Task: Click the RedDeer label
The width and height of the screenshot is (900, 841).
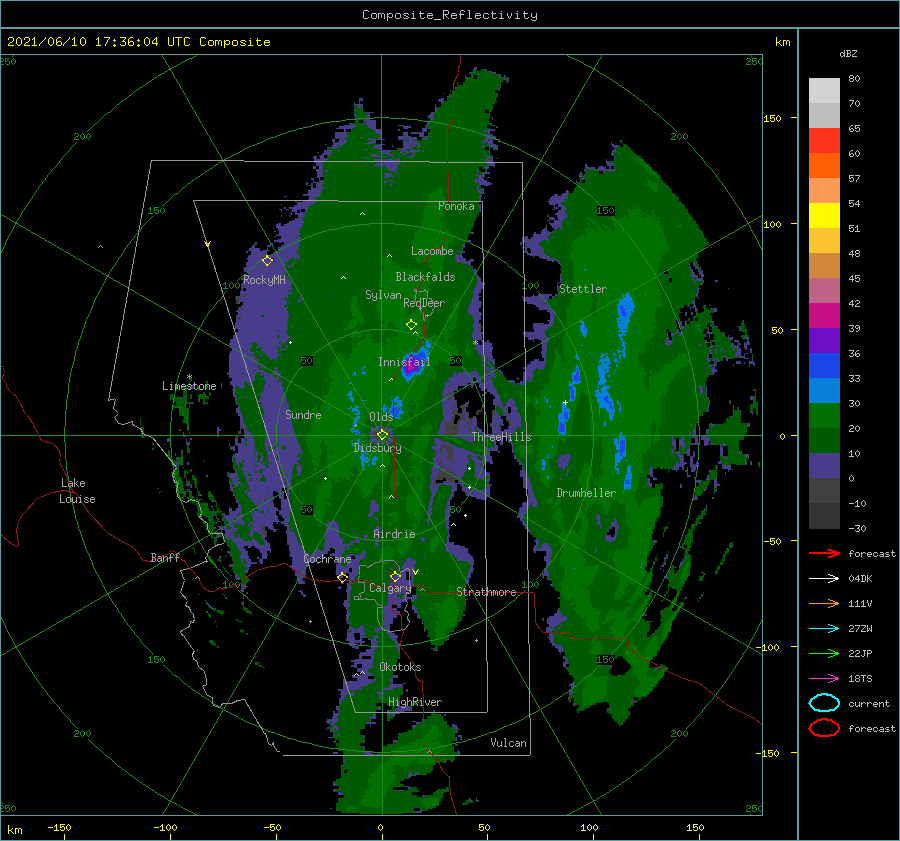Action: [424, 303]
